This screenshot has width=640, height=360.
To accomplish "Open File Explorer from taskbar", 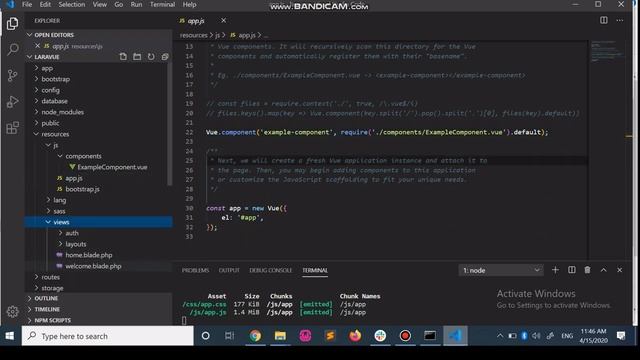I will pos(280,336).
